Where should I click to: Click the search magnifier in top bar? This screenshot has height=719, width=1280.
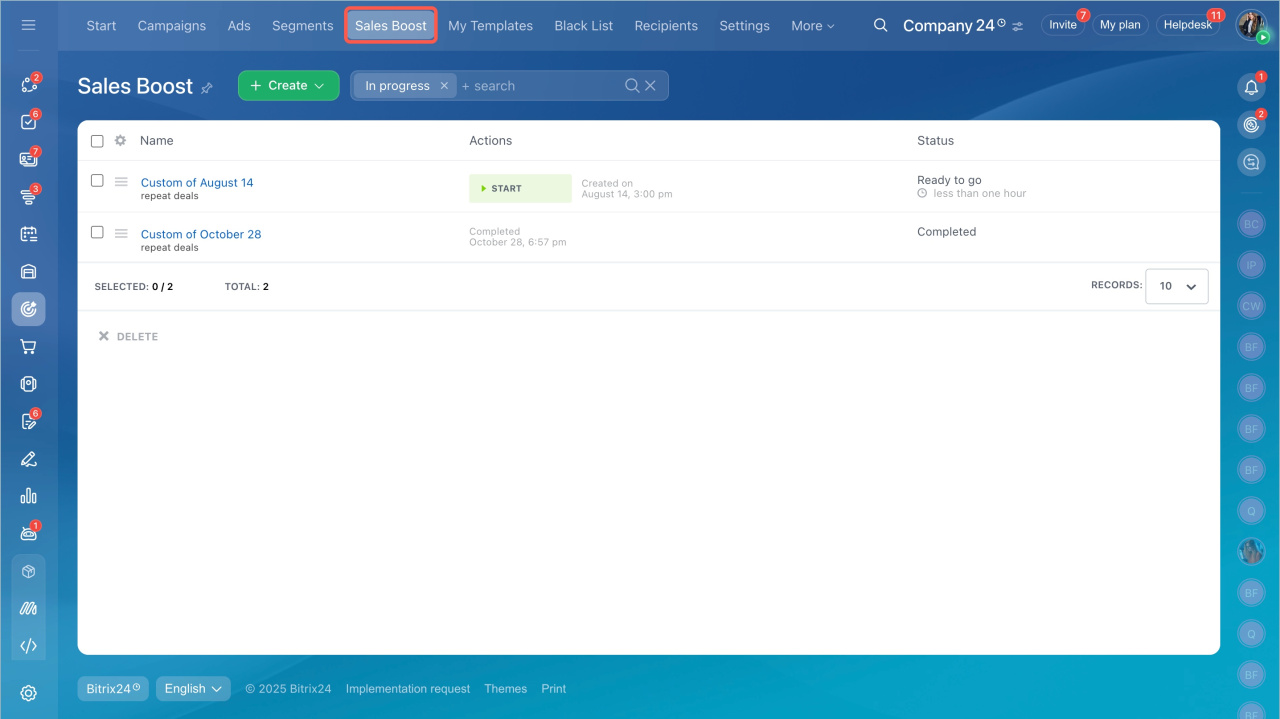[880, 25]
